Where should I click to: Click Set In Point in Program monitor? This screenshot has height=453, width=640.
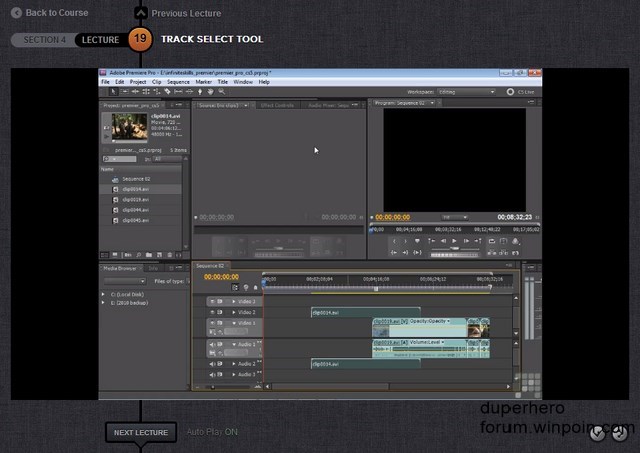[x=394, y=241]
